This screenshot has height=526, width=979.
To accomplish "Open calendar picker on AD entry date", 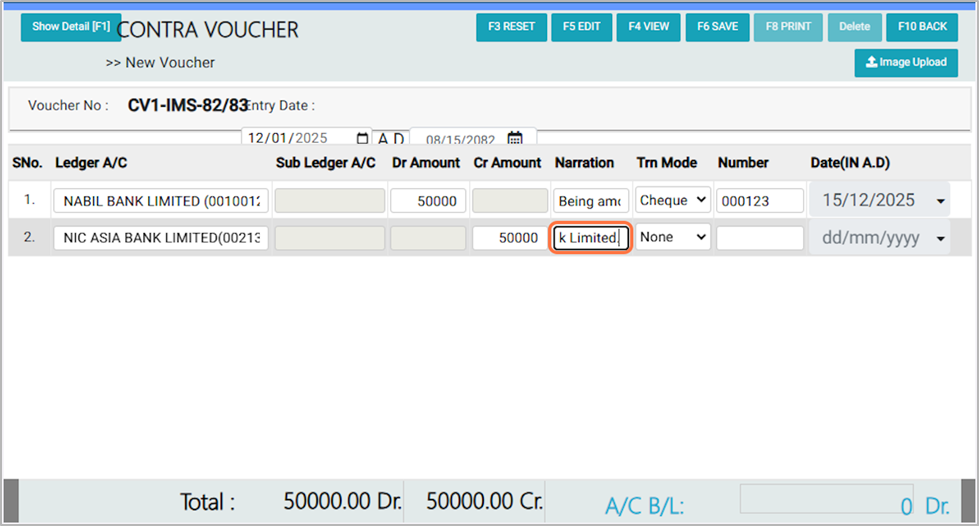I will [x=362, y=139].
